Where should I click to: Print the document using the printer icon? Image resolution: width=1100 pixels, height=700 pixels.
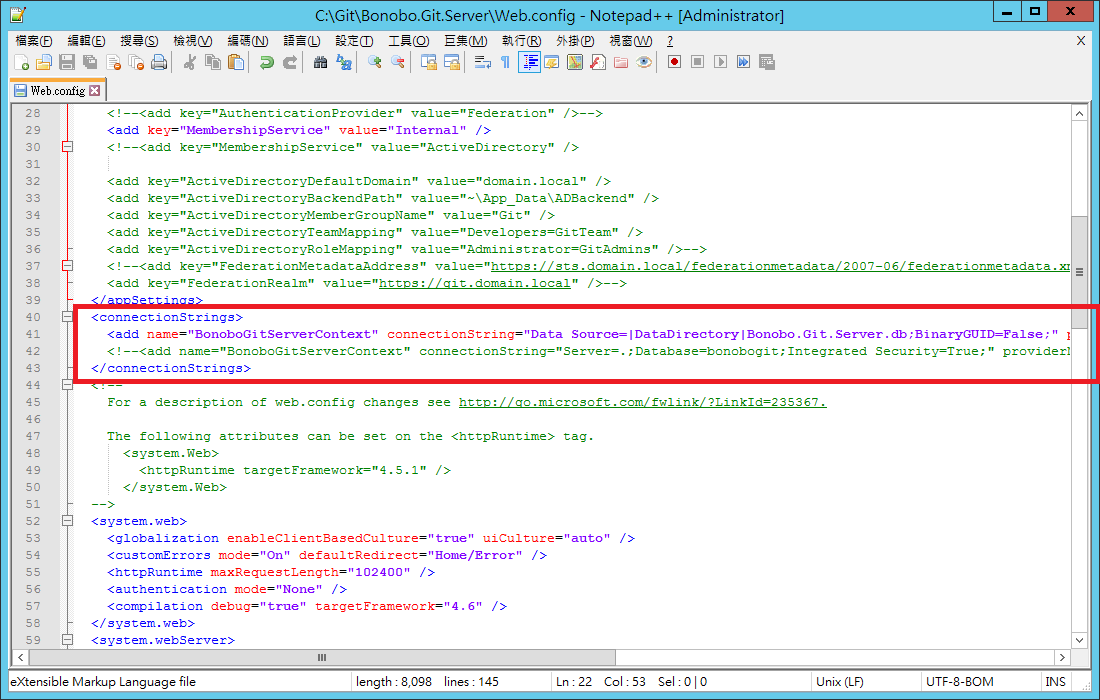157,62
